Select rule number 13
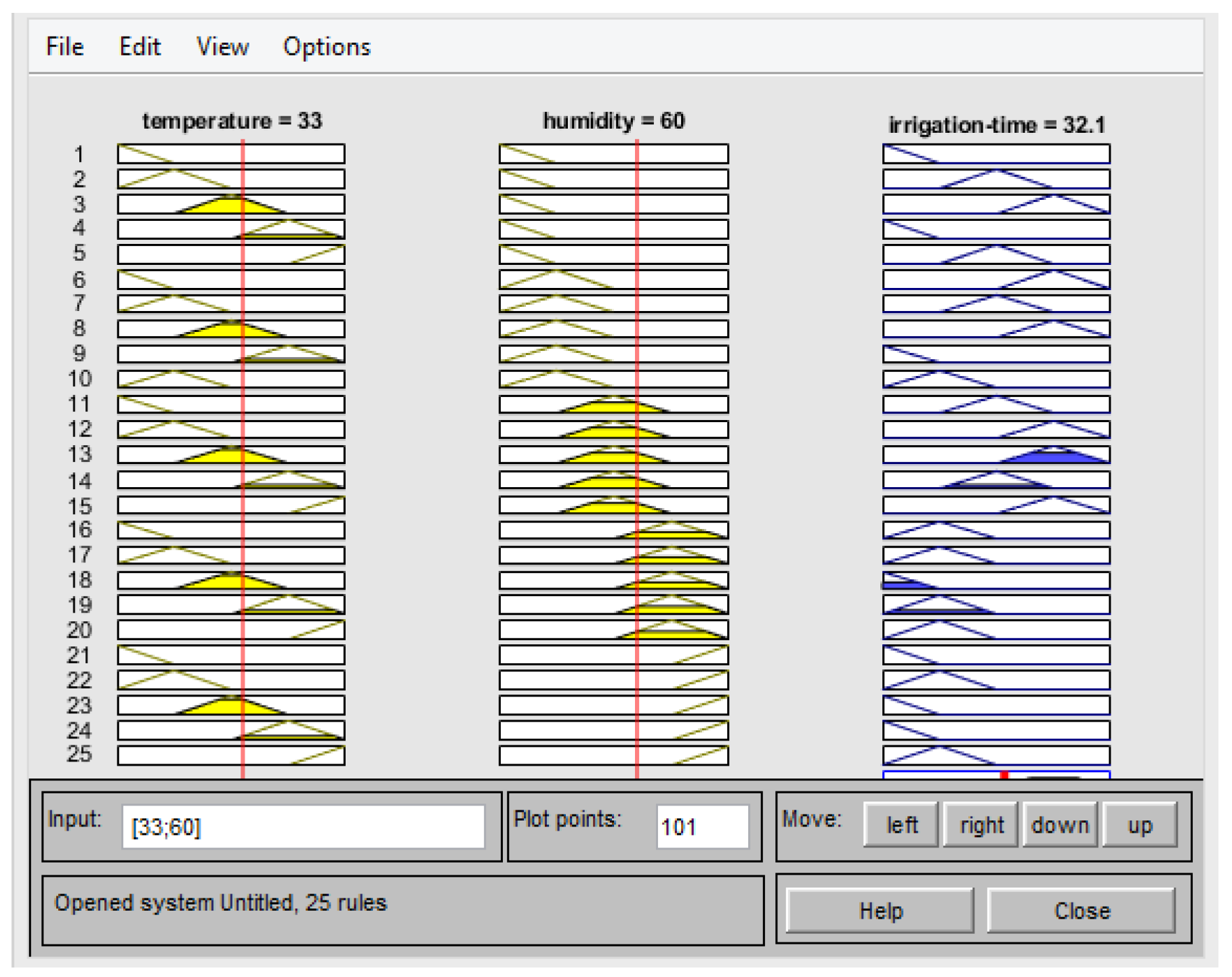1232x977 pixels. pyautogui.click(x=79, y=455)
